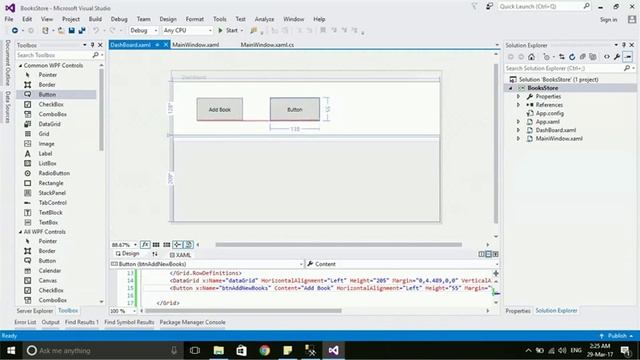Toggle auto-hide pin on Toolbox panel
Image resolution: width=640 pixels, height=360 pixels.
pos(92,45)
